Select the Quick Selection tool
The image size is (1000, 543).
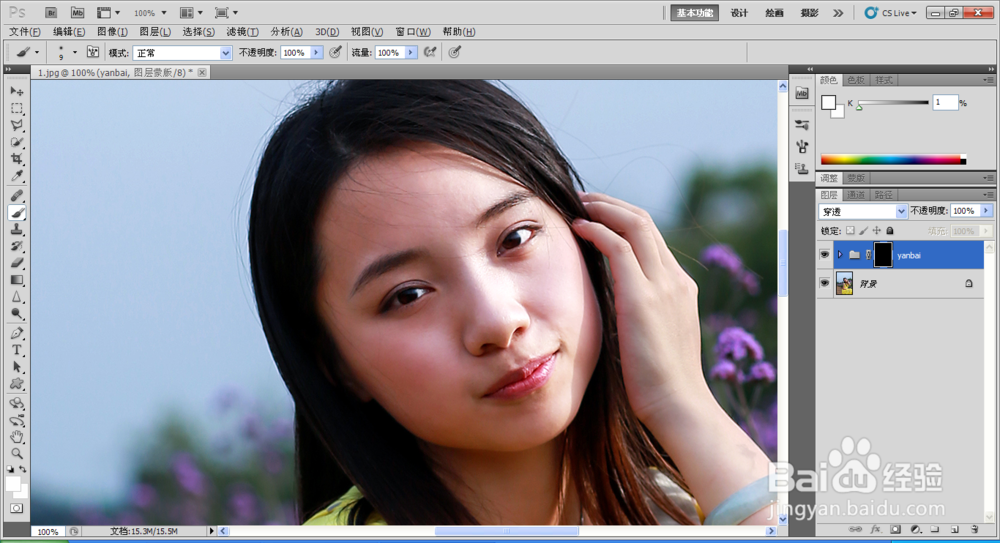coord(17,143)
